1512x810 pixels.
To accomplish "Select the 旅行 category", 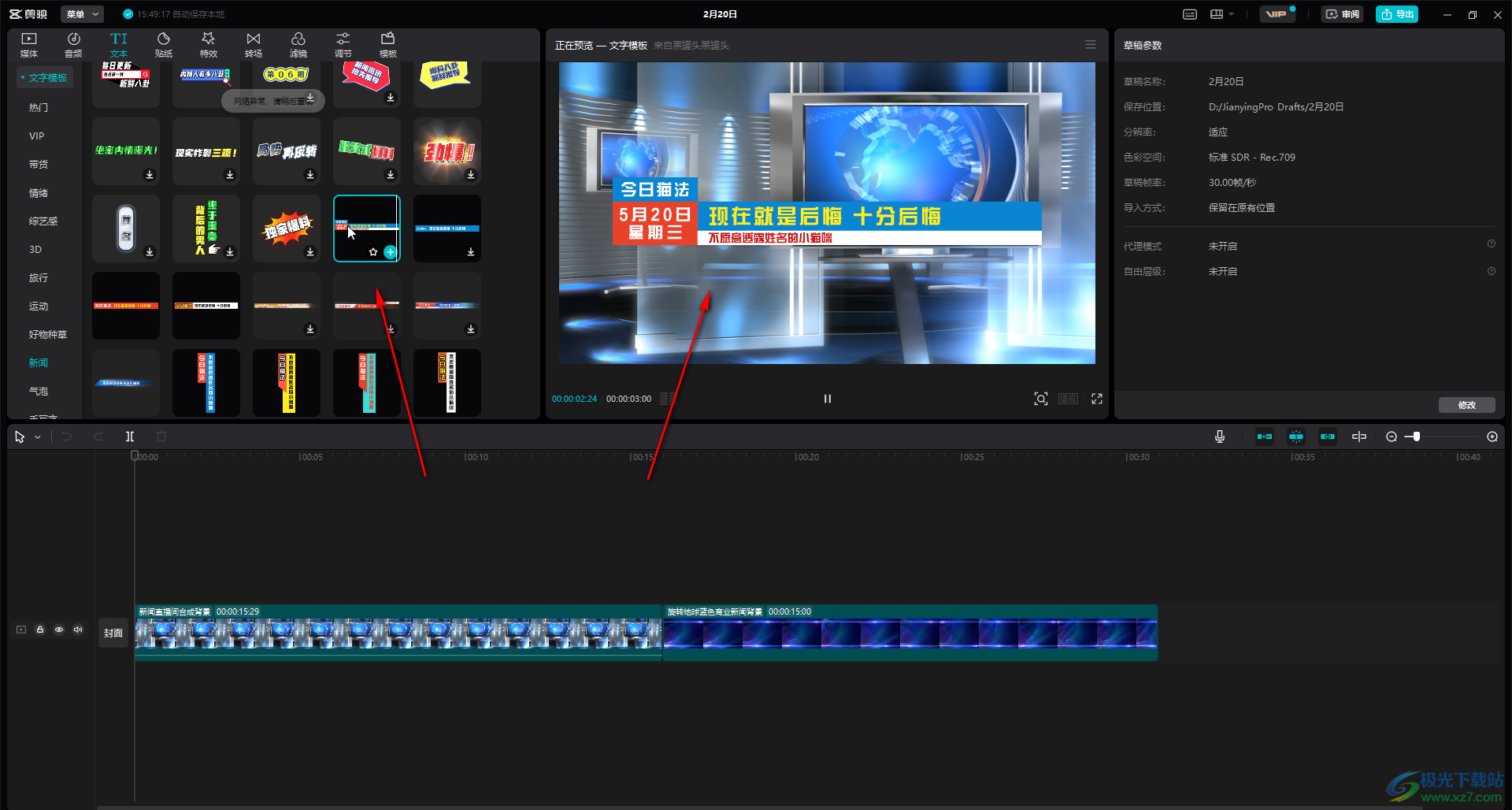I will [39, 277].
